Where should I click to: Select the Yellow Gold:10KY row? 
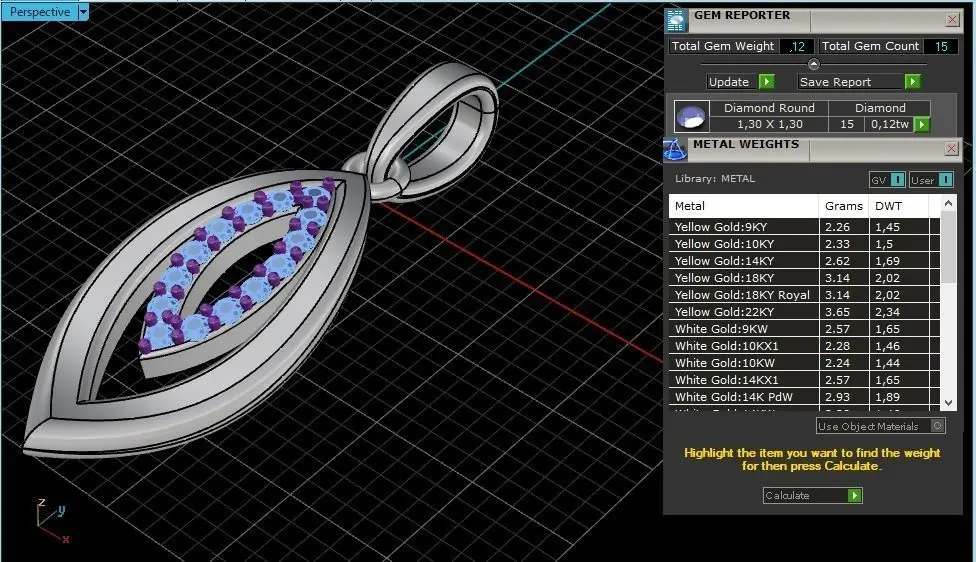point(804,244)
